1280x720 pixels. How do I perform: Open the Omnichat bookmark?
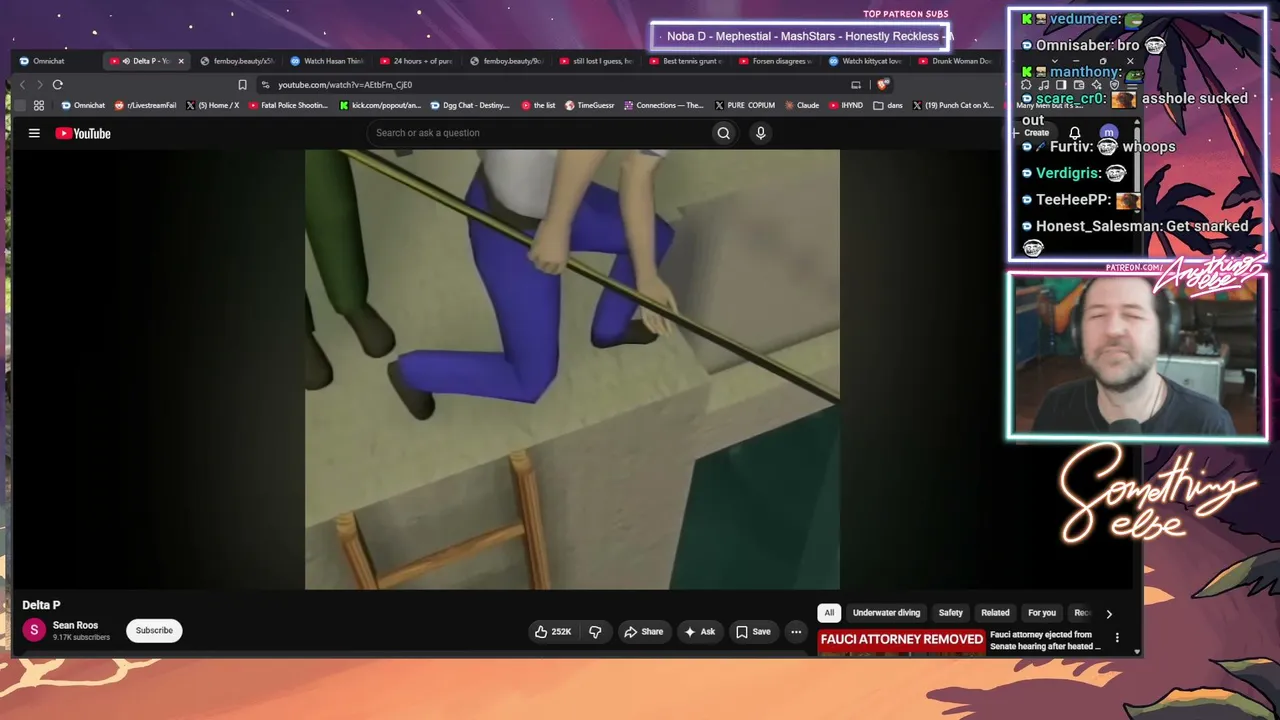(x=83, y=105)
